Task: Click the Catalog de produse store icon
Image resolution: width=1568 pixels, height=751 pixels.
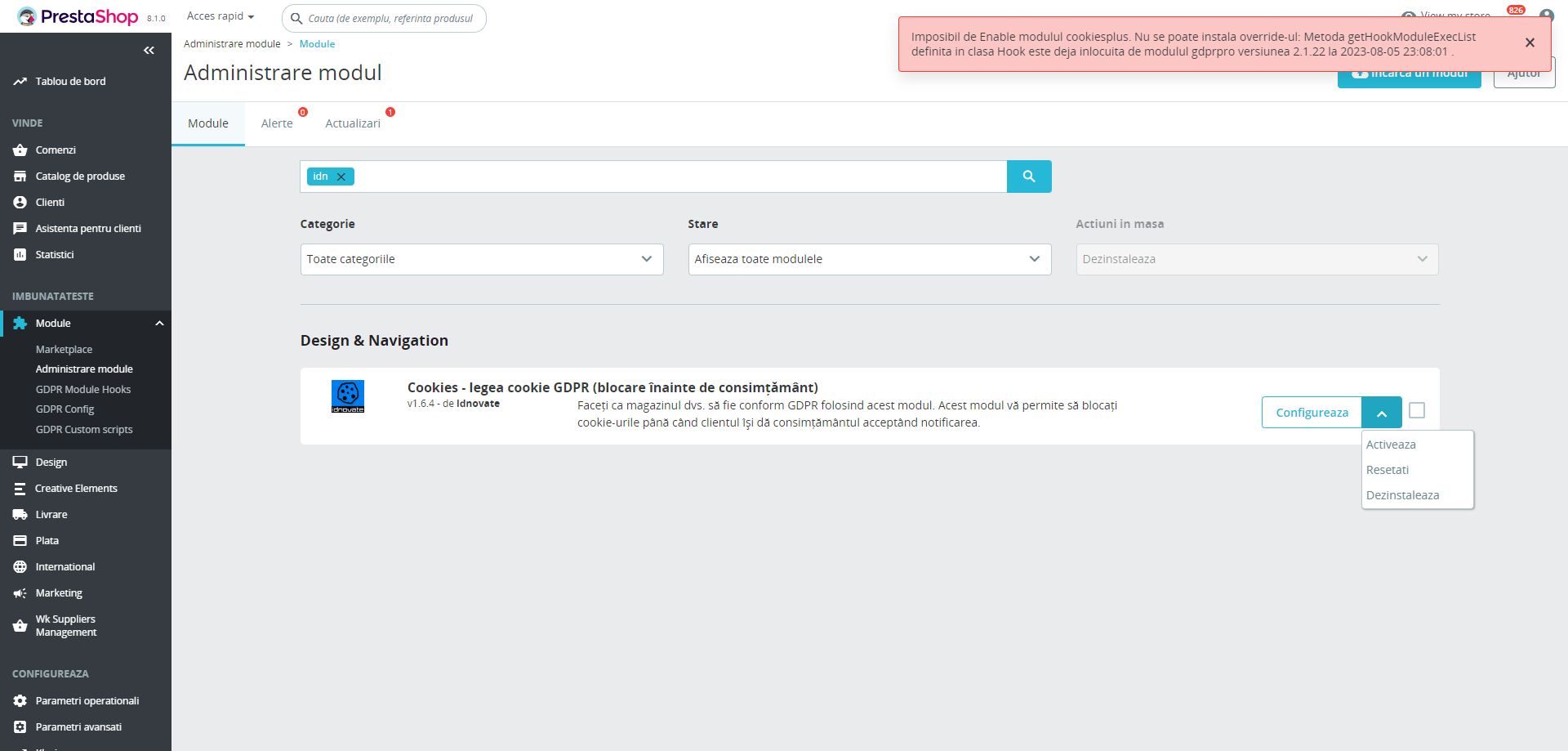Action: 20,176
